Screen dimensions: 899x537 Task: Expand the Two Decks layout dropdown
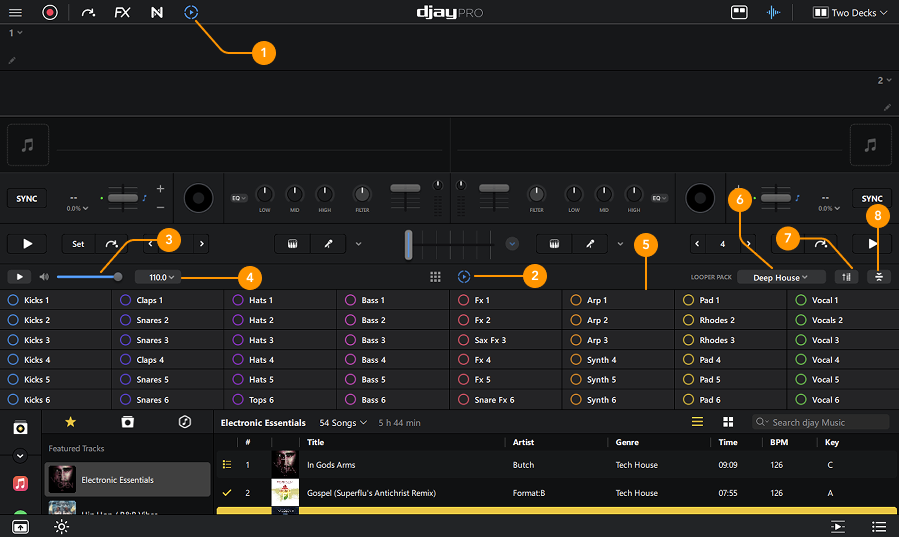(x=850, y=13)
